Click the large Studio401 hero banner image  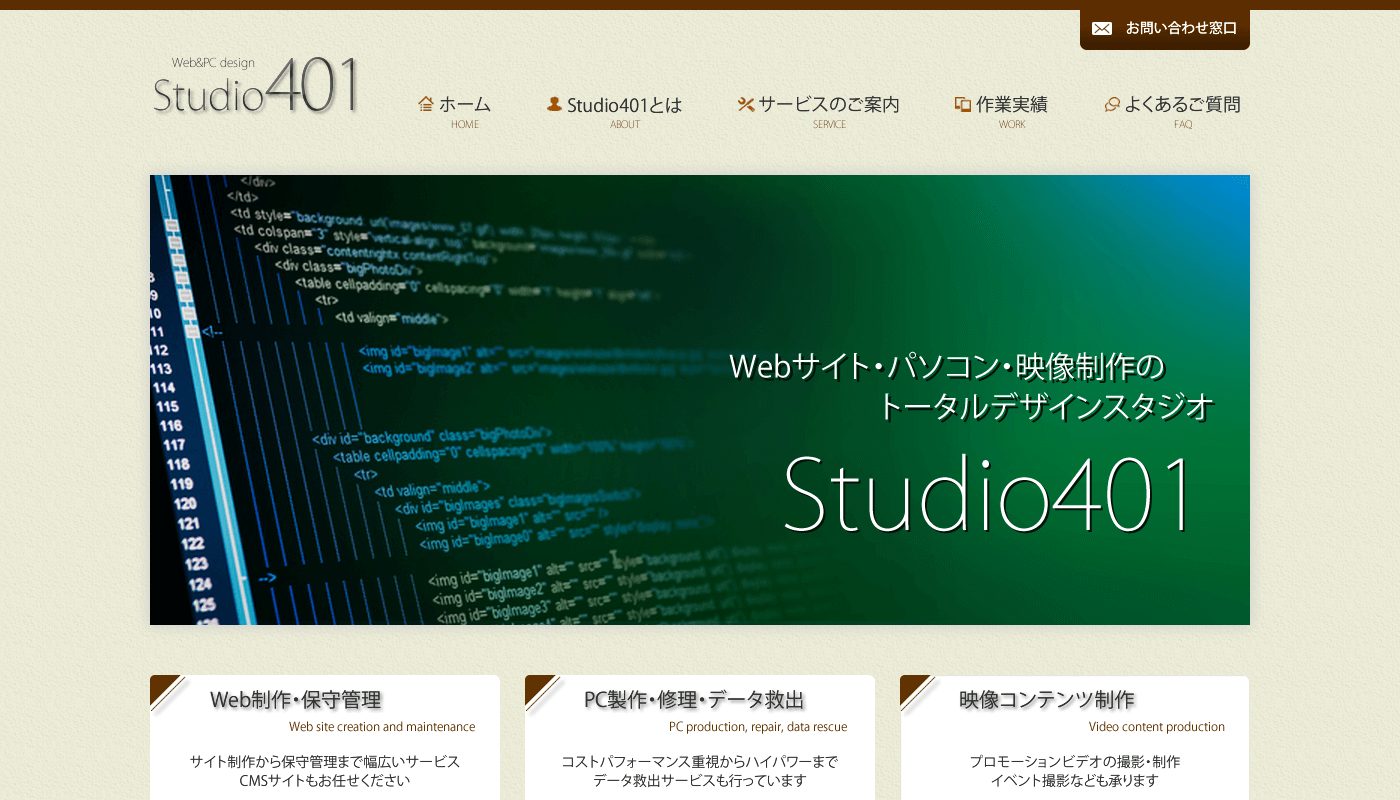pyautogui.click(x=700, y=400)
